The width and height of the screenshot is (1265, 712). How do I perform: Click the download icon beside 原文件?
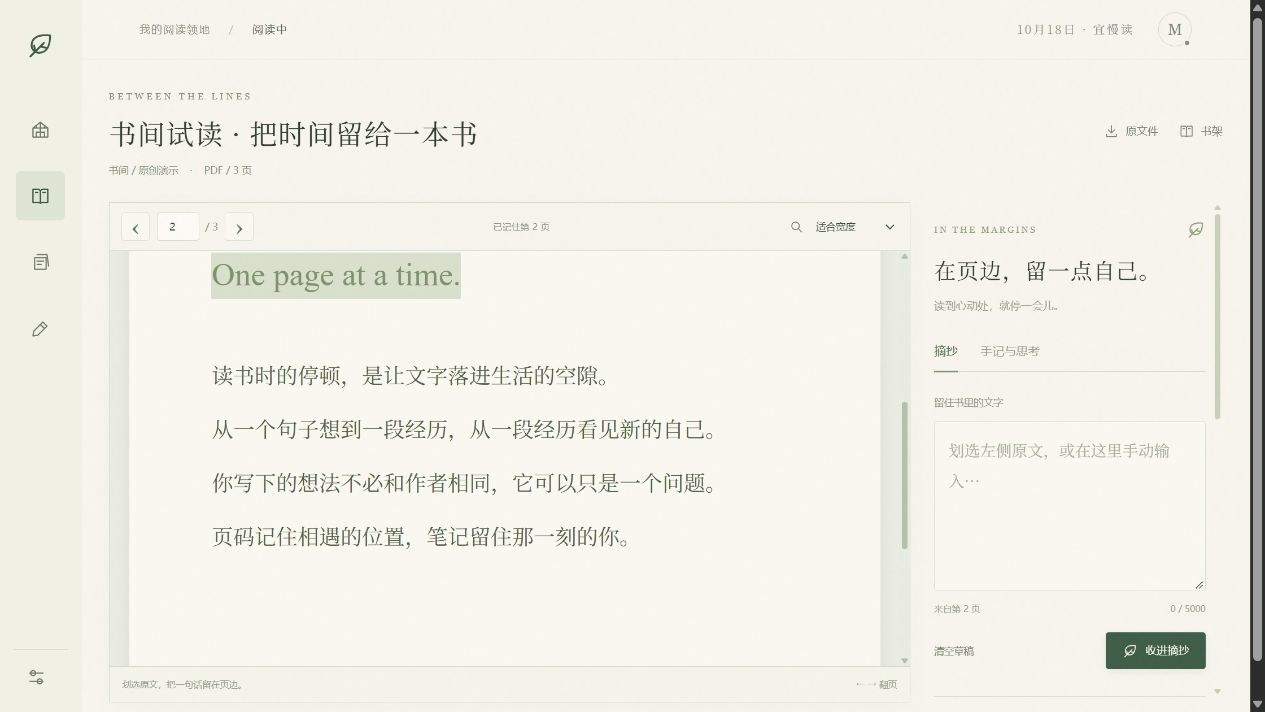1111,131
